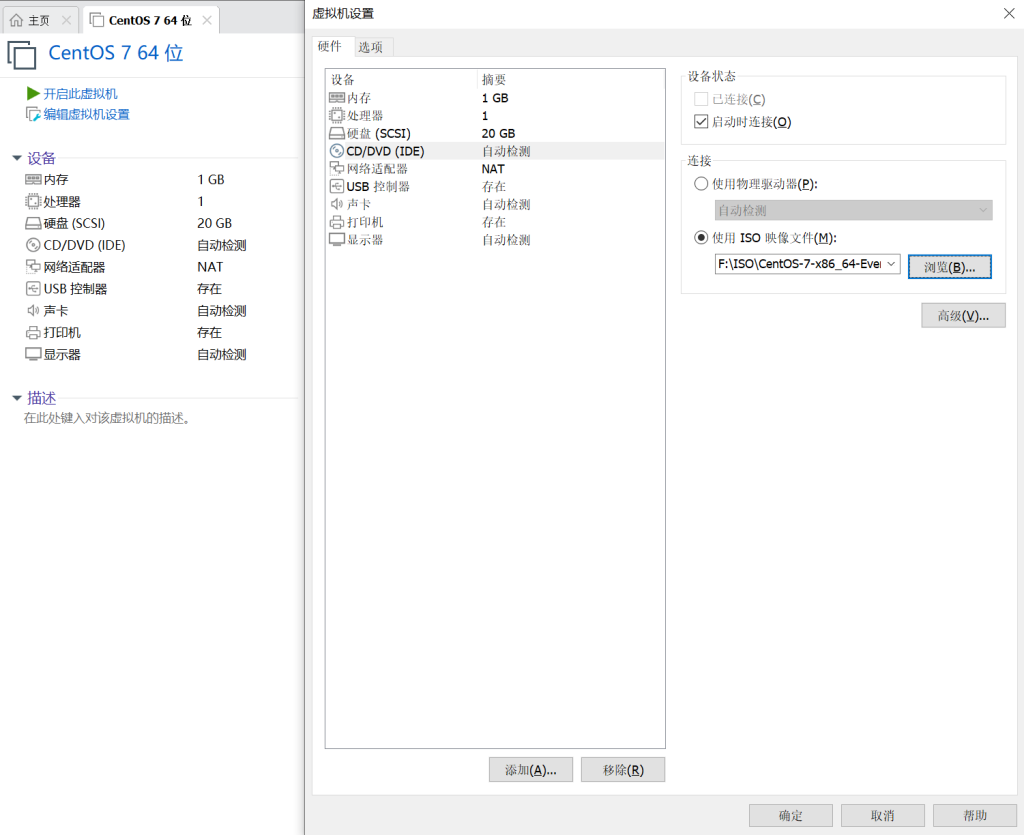Click the 移除(R) button
Viewport: 1024px width, 835px height.
tap(623, 770)
